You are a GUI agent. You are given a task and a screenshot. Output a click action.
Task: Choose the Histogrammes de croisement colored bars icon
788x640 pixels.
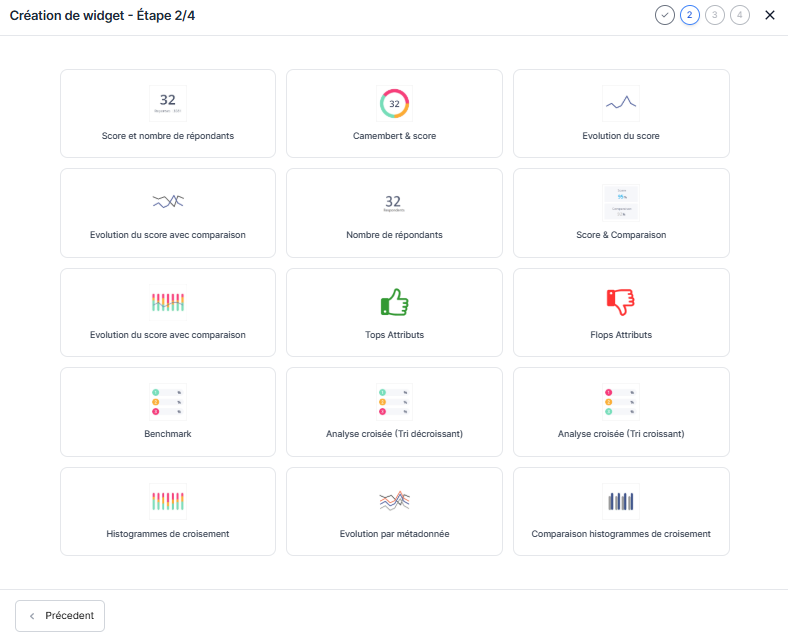pyautogui.click(x=168, y=500)
